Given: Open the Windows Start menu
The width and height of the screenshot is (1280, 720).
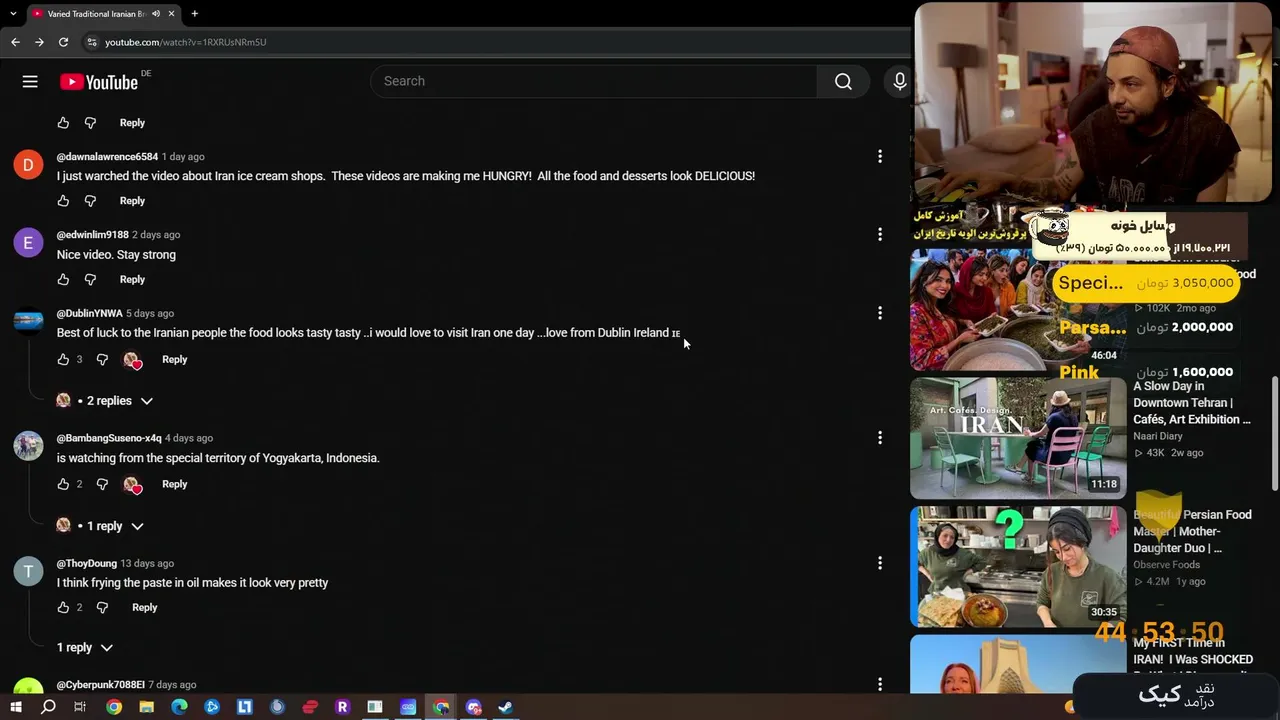Looking at the screenshot, I should [16, 707].
